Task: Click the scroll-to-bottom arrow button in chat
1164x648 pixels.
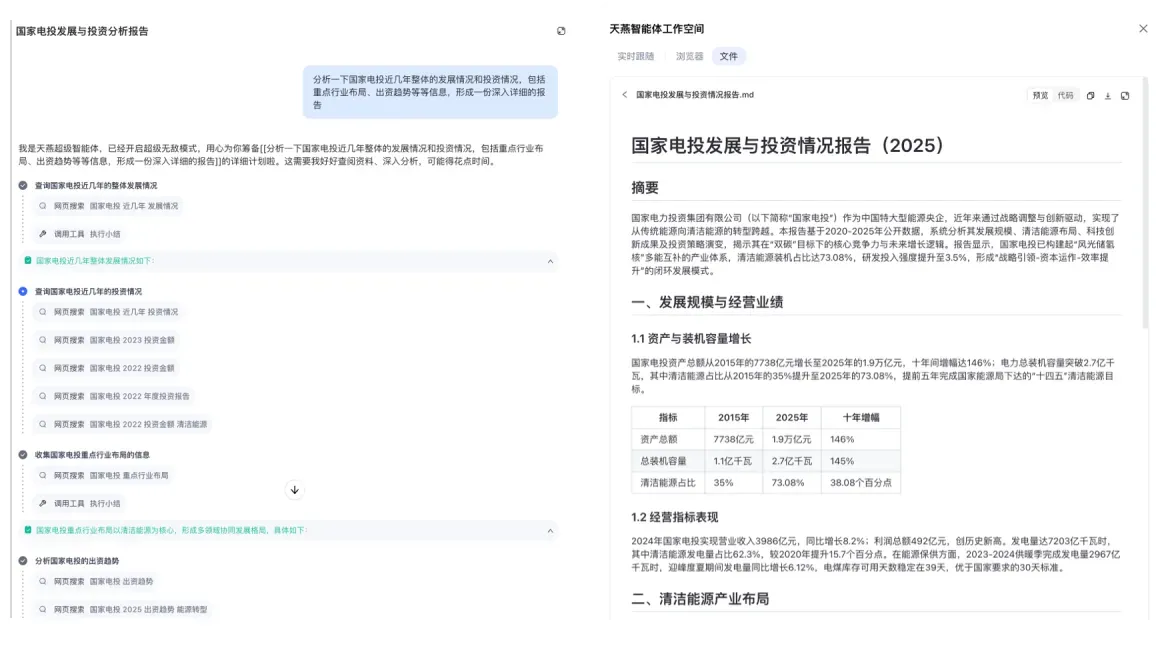Action: pyautogui.click(x=294, y=490)
